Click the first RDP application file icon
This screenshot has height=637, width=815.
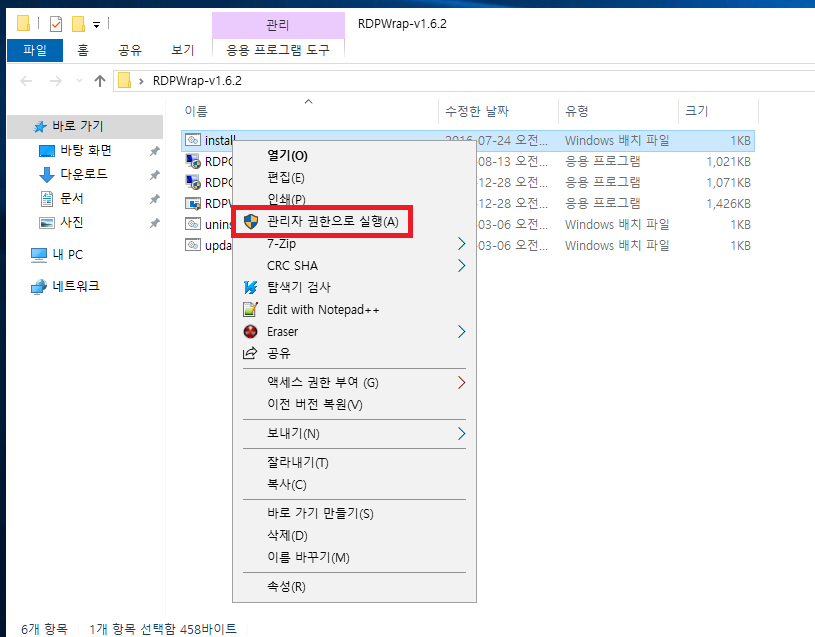coord(193,161)
